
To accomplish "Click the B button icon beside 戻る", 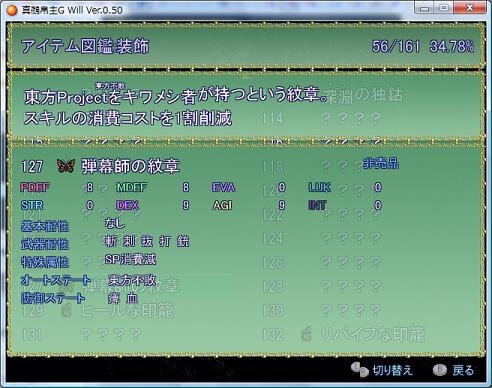I will point(440,369).
